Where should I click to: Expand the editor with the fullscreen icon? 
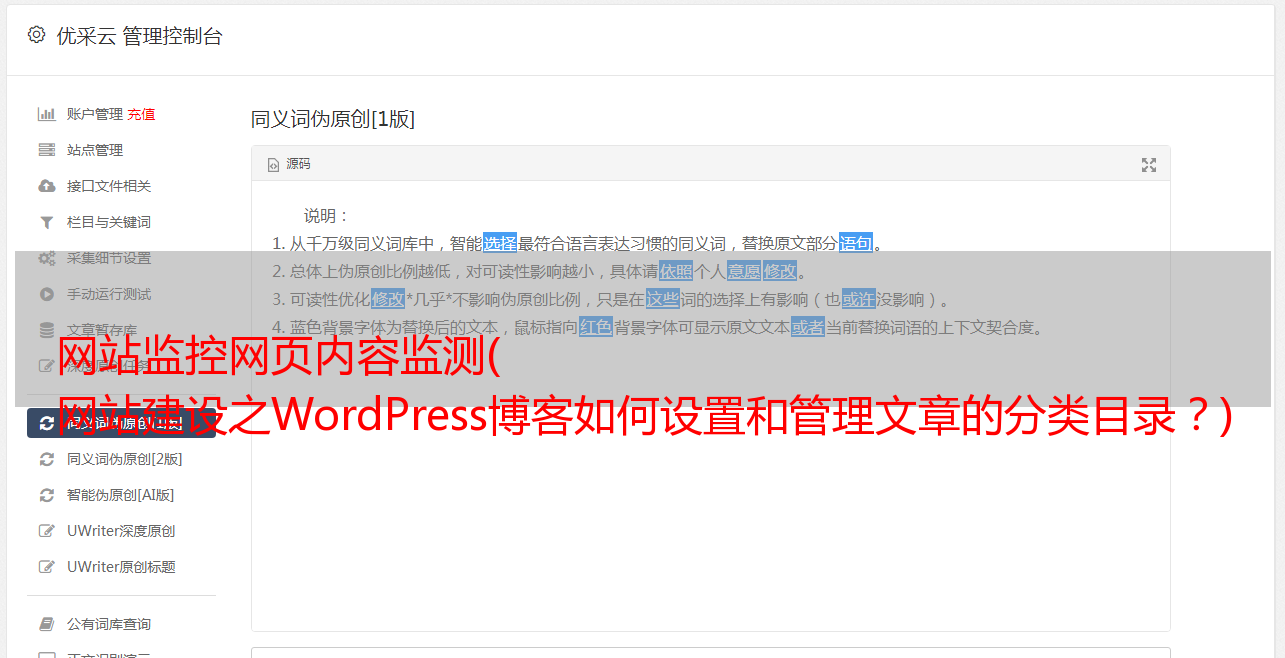click(1149, 165)
